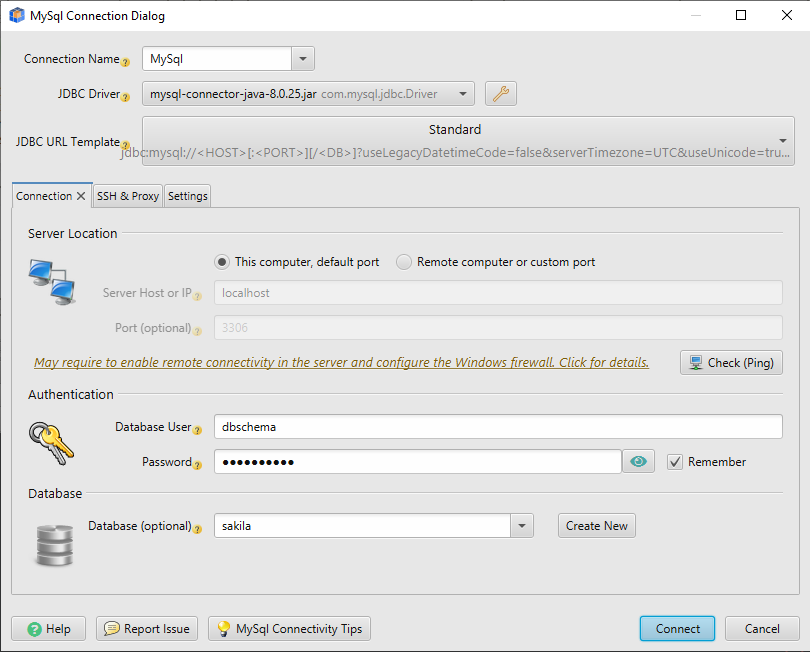Show password with the eye icon
The width and height of the screenshot is (810, 652).
click(x=638, y=461)
